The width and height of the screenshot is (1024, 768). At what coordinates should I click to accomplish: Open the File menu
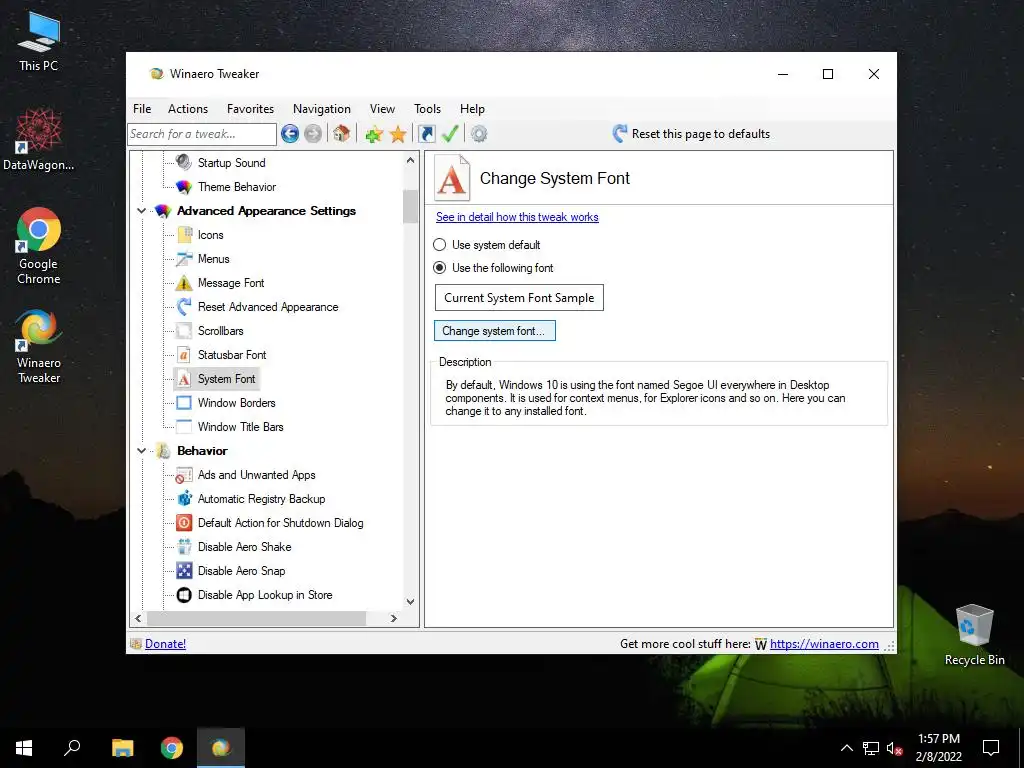coord(142,109)
